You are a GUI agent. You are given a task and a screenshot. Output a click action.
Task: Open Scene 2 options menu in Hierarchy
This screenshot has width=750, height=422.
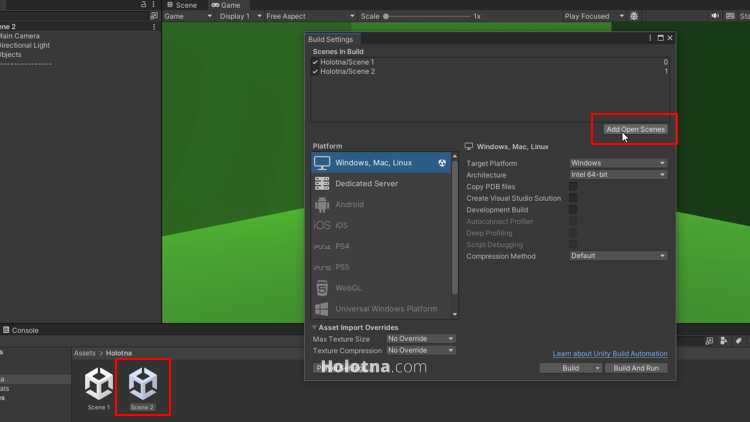click(154, 27)
